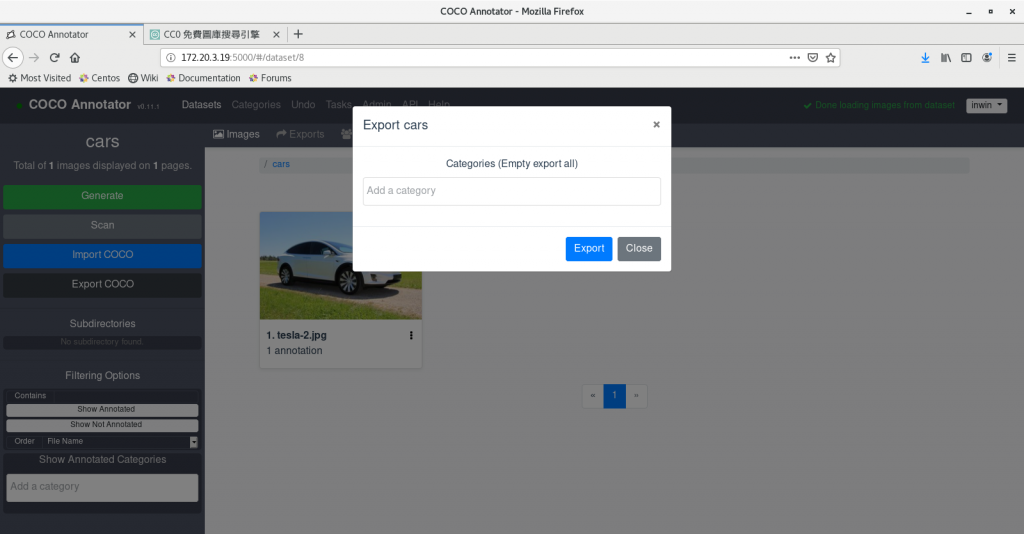Open the Most Visited bookmarks folder

(39, 78)
